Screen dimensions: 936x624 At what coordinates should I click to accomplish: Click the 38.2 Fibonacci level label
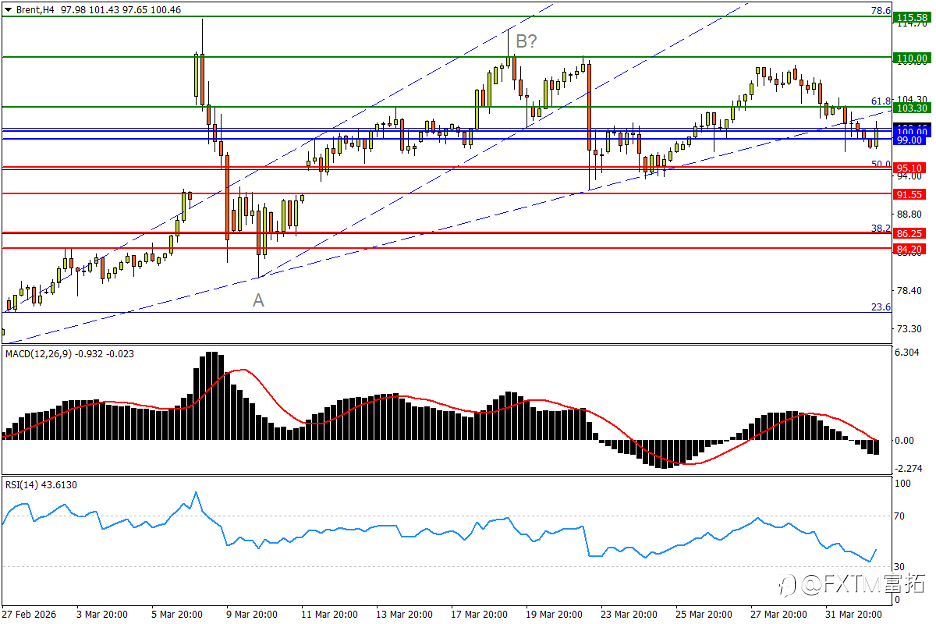point(880,228)
